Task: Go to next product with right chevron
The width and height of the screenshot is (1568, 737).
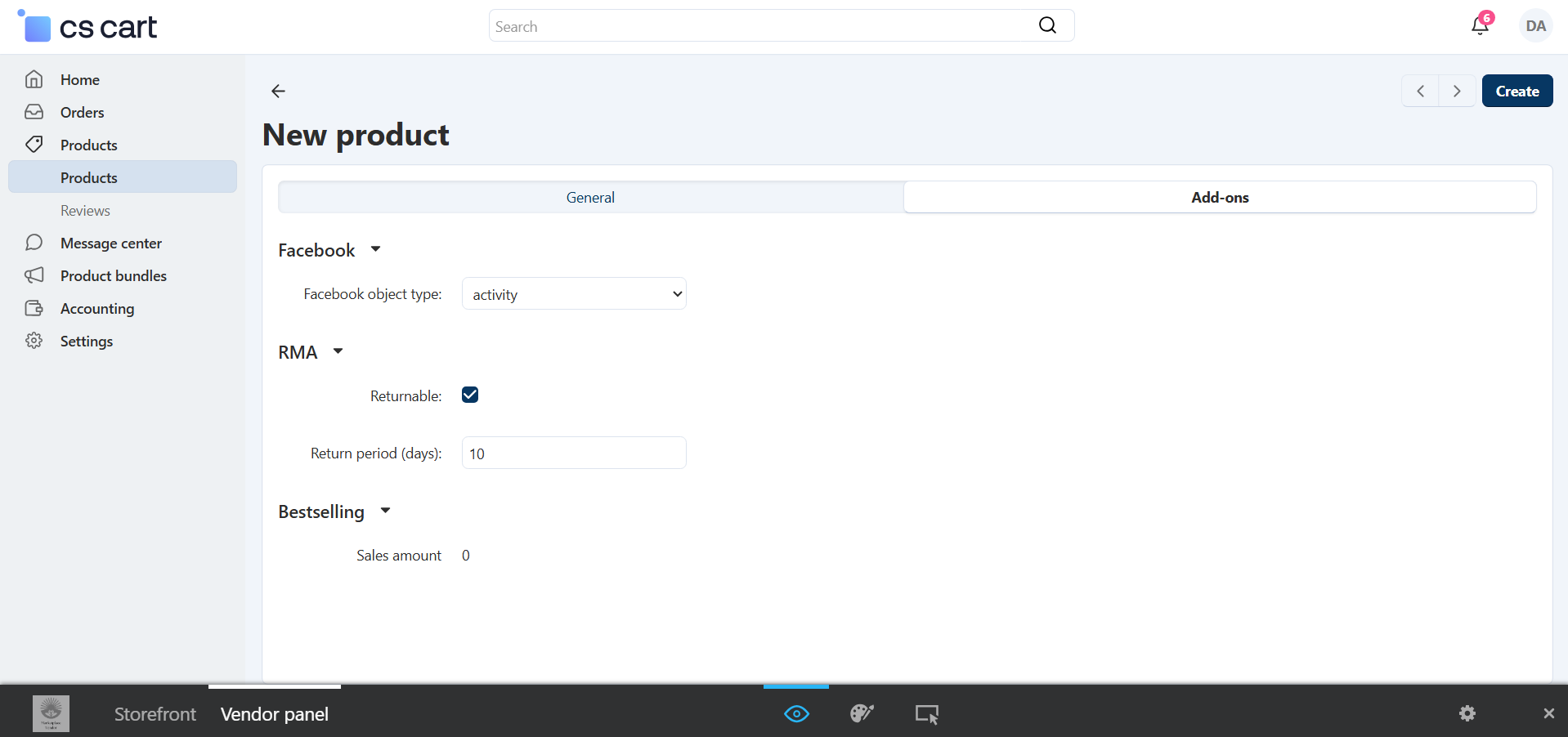Action: tap(1457, 92)
